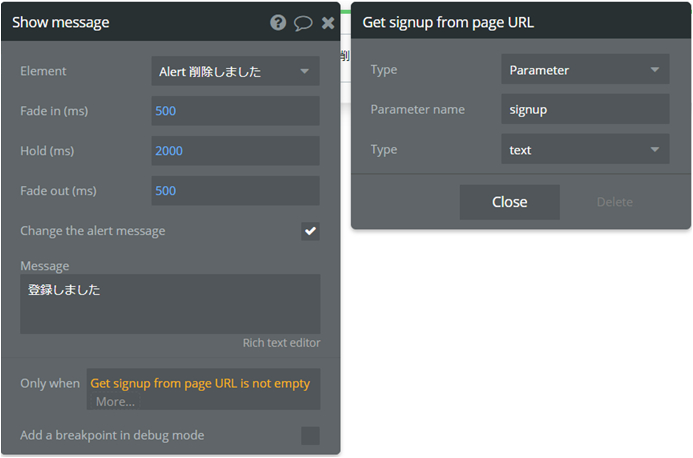Edit the Fade out (ms) value 500
This screenshot has width=693, height=458.
pyautogui.click(x=235, y=191)
